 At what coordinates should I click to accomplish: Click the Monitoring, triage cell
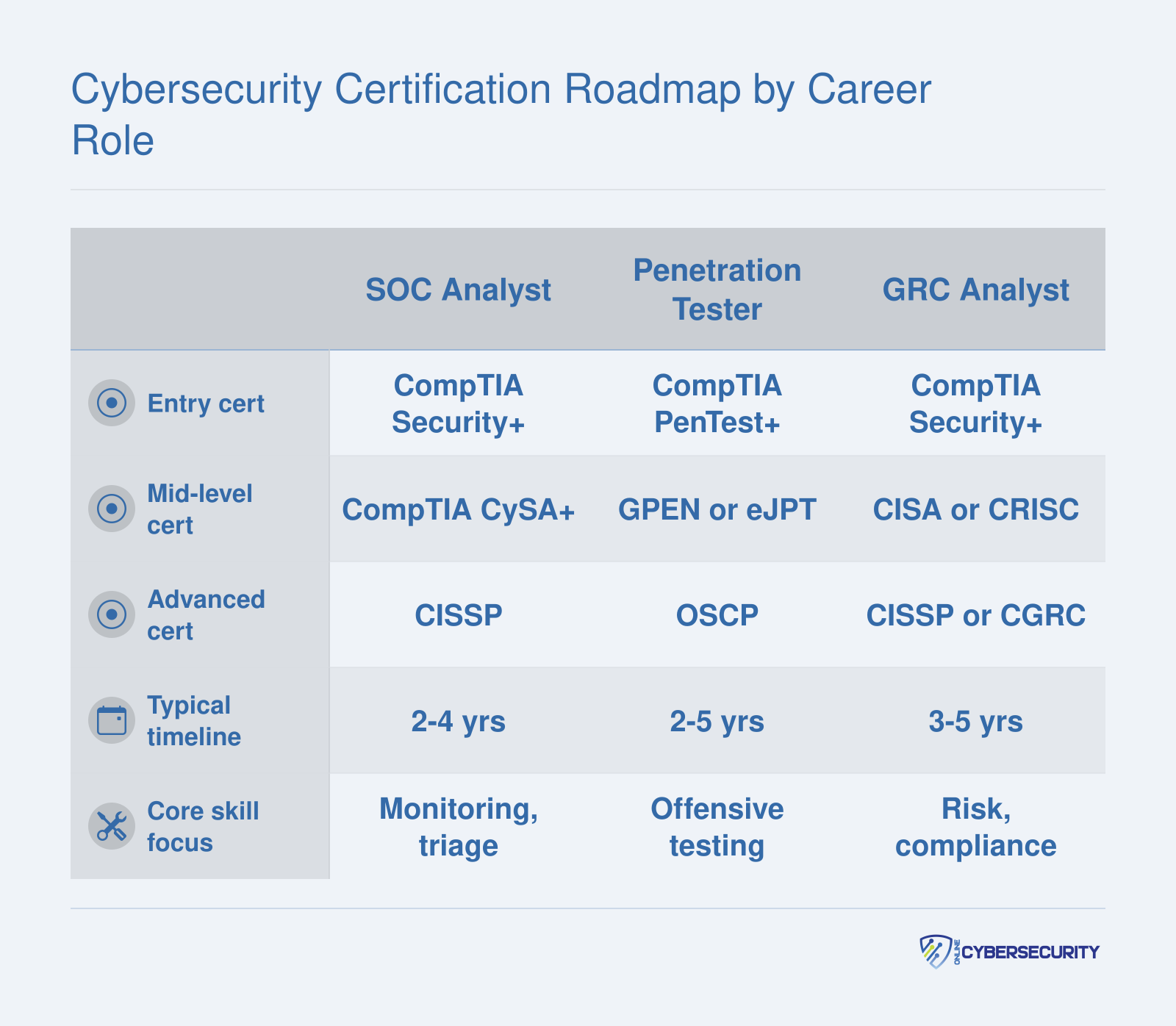click(459, 827)
